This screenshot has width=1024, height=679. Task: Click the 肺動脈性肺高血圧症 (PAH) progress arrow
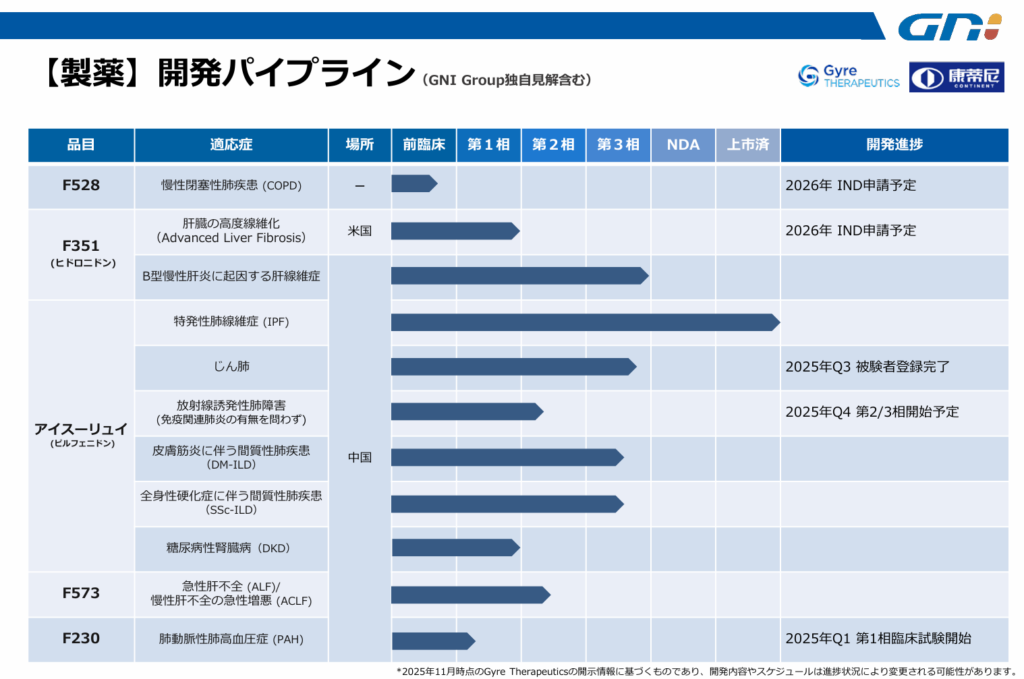(432, 640)
